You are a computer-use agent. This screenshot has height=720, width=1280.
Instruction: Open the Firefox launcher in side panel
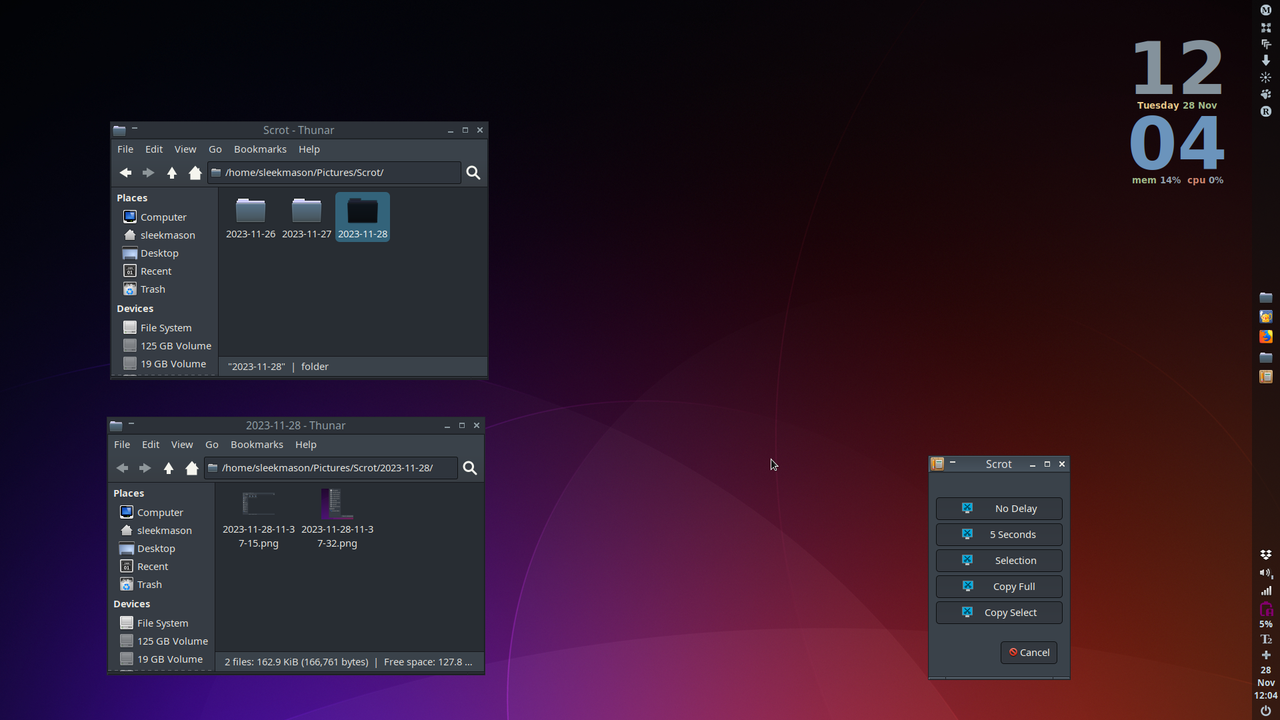1266,337
